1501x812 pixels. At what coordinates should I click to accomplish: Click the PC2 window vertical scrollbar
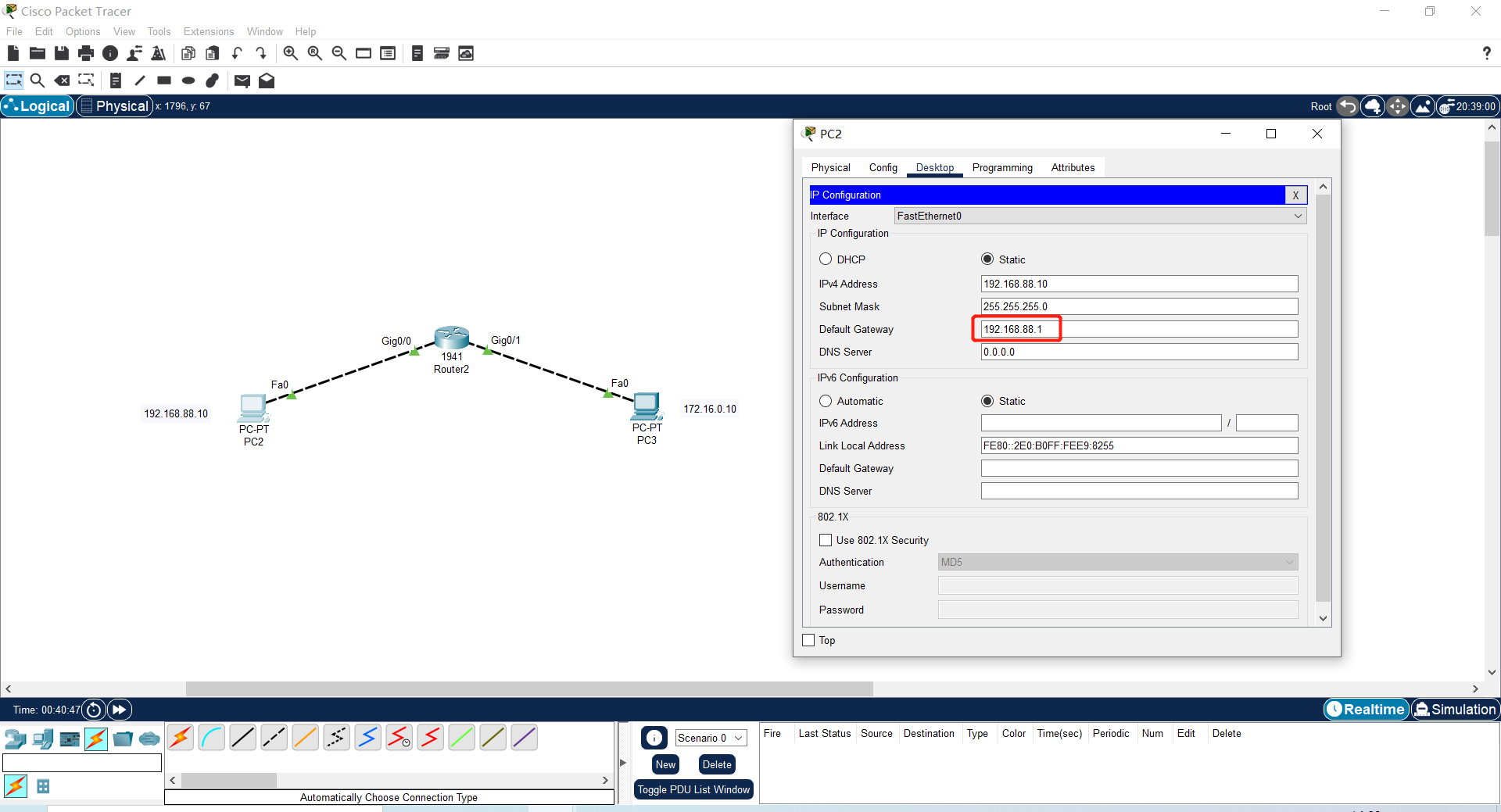(1323, 399)
